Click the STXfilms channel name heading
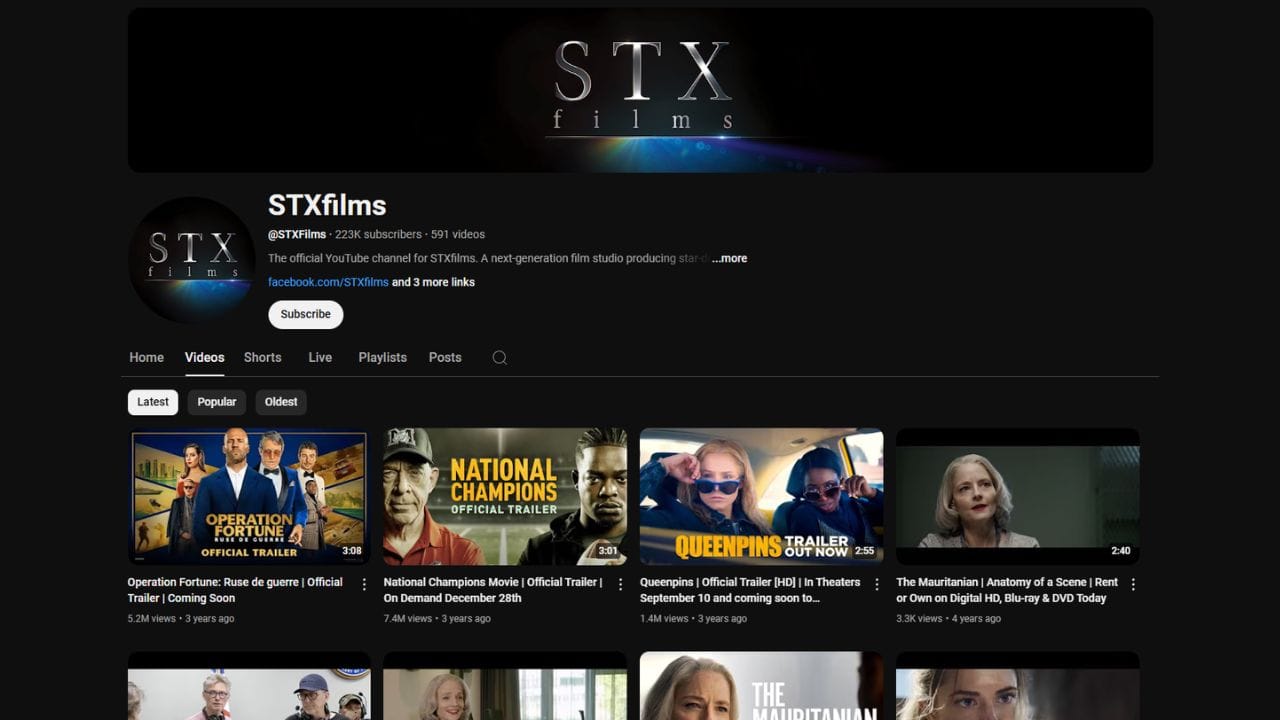Screen dimensions: 1280x720 [327, 205]
